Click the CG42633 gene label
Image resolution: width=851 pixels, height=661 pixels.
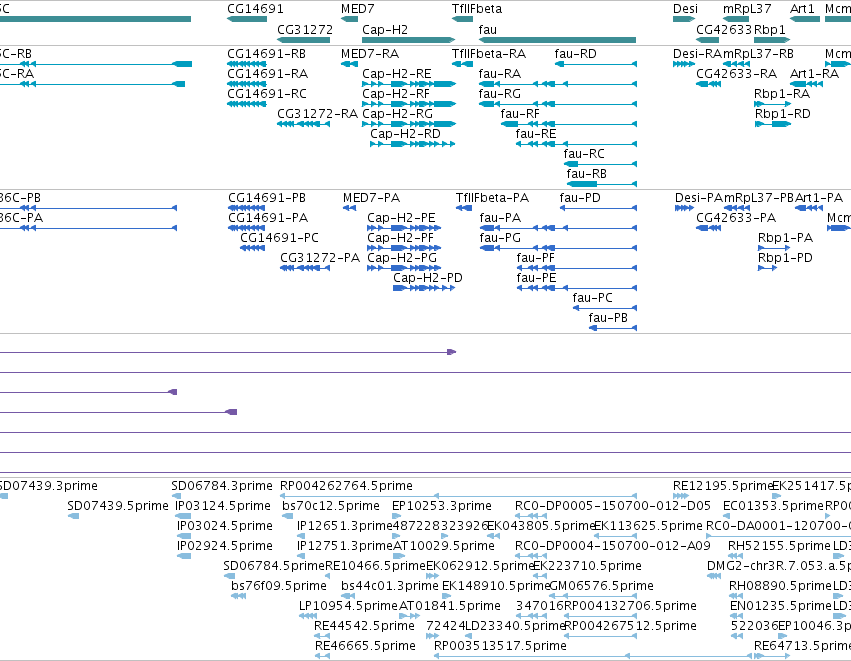(724, 30)
